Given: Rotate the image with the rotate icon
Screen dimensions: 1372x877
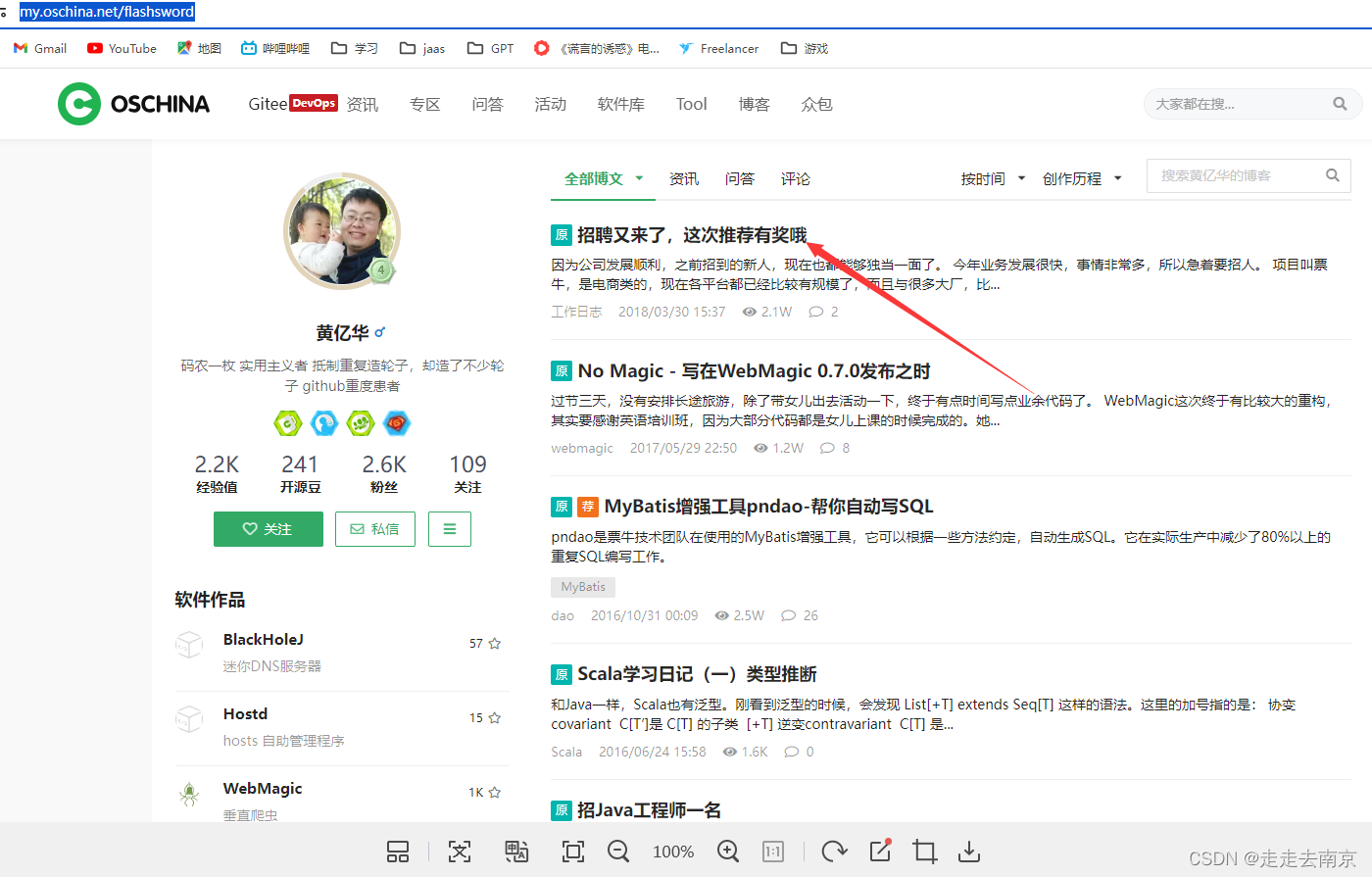Looking at the screenshot, I should tap(833, 851).
